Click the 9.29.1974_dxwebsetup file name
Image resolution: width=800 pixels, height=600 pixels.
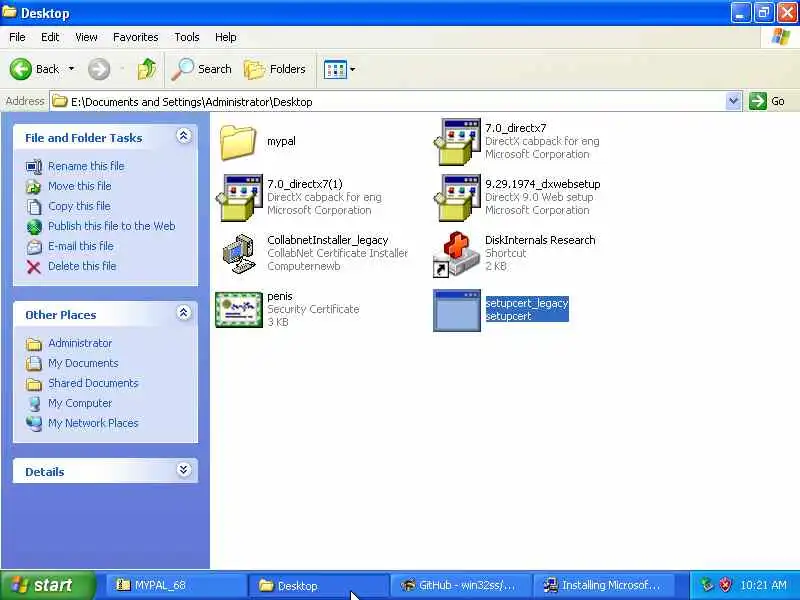[543, 184]
